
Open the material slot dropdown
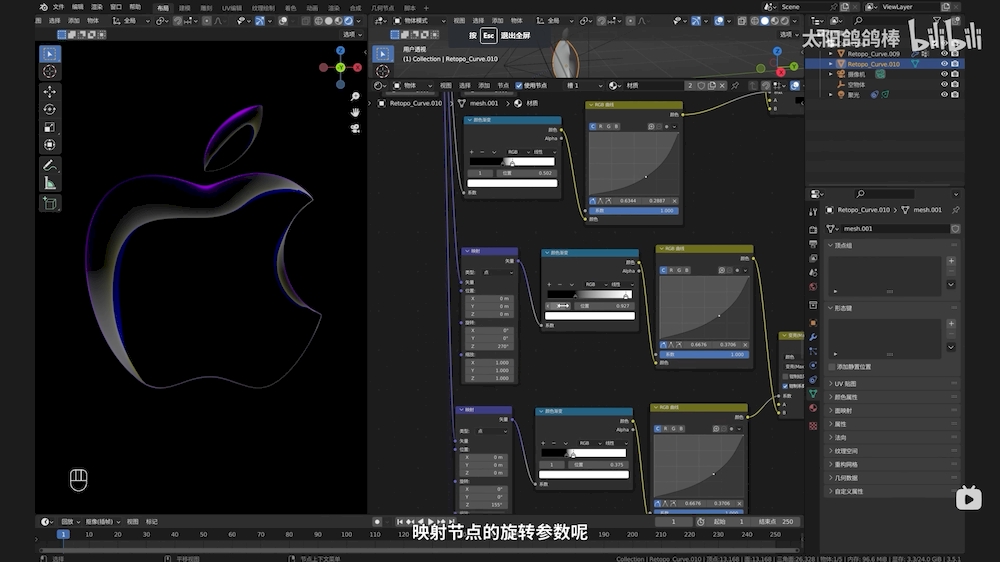(x=584, y=85)
